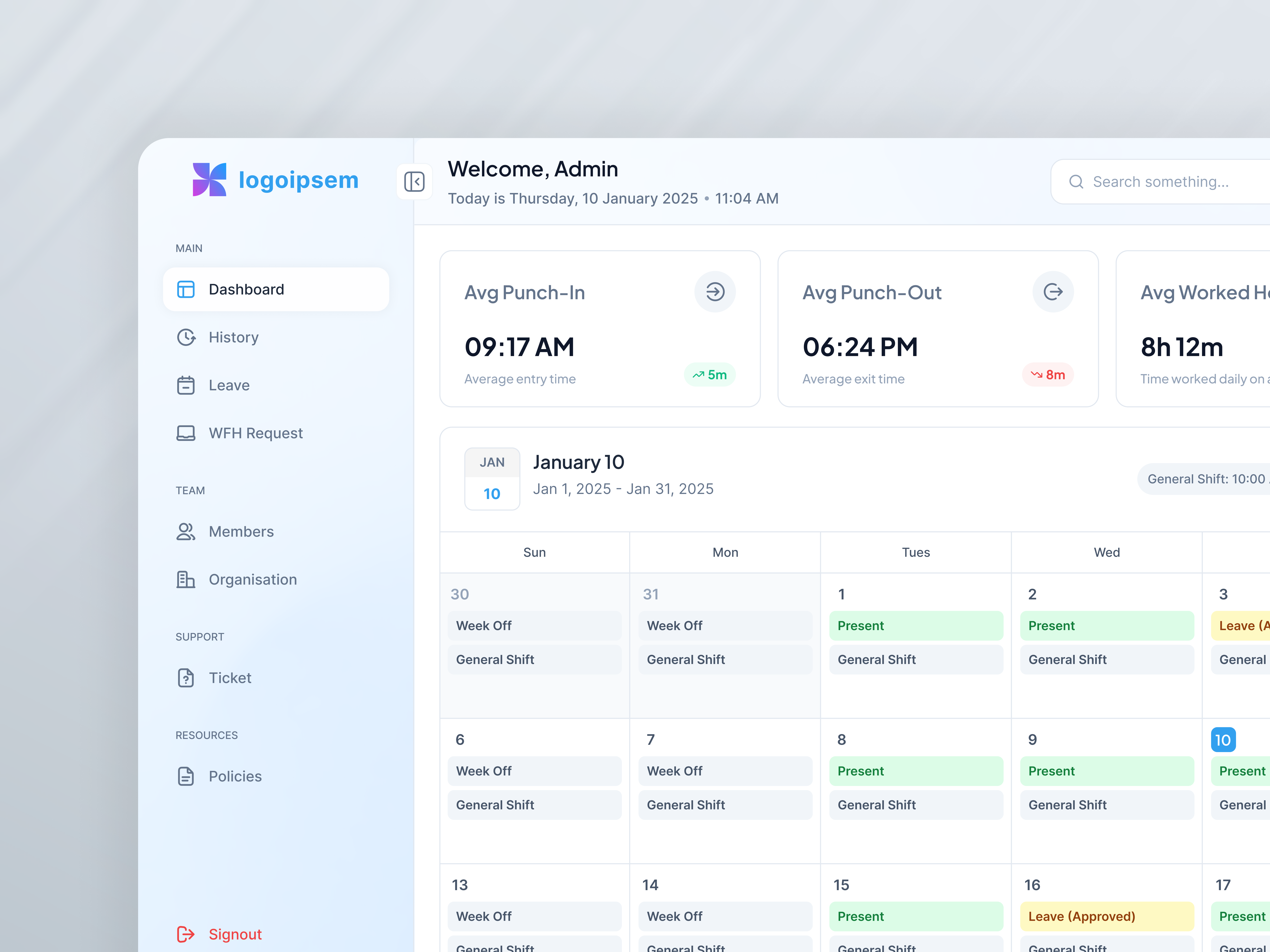Click the Ticket document icon
This screenshot has height=952, width=1270.
pyautogui.click(x=186, y=678)
